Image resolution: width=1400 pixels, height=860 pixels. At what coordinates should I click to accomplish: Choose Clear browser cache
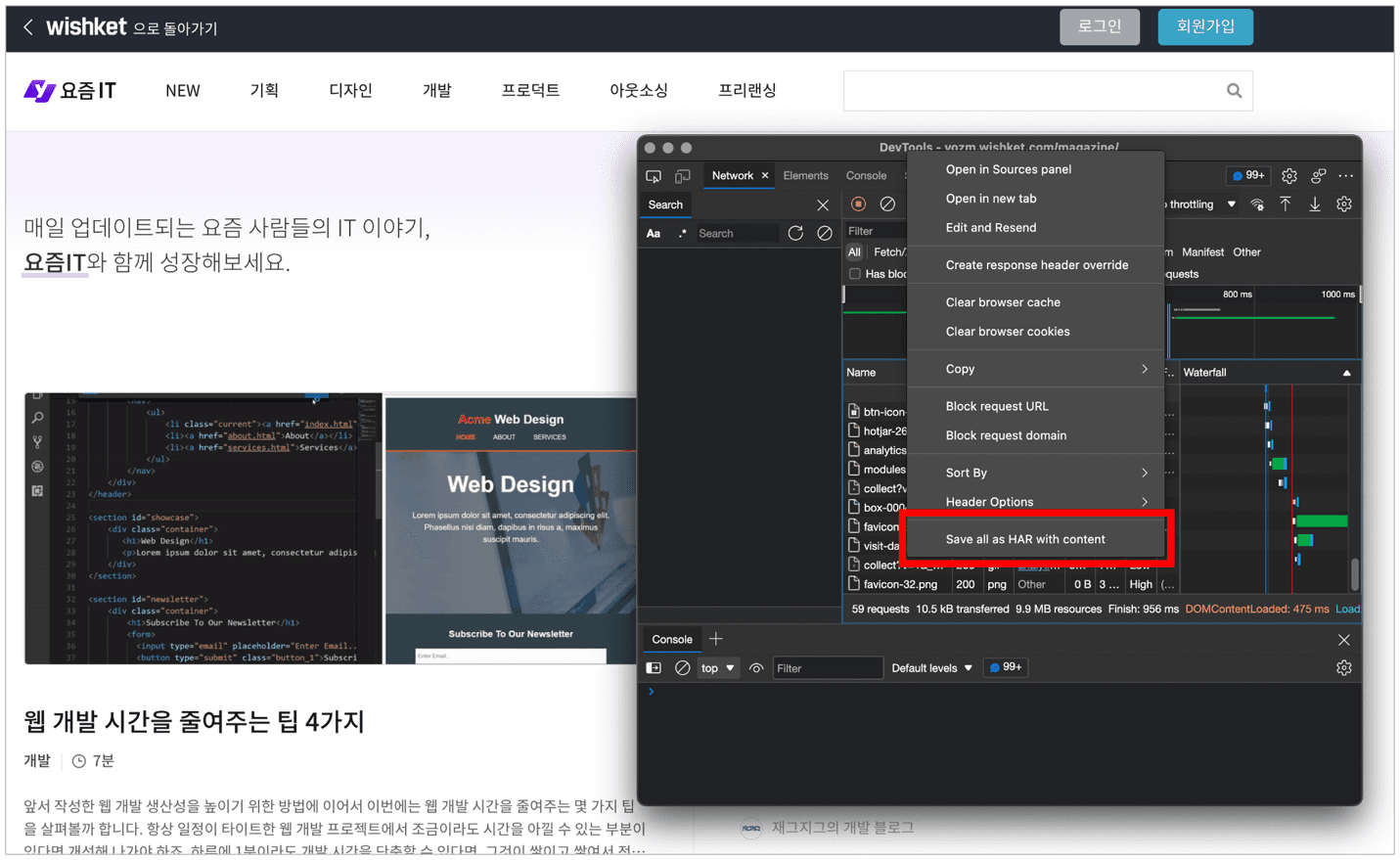pos(1036,302)
